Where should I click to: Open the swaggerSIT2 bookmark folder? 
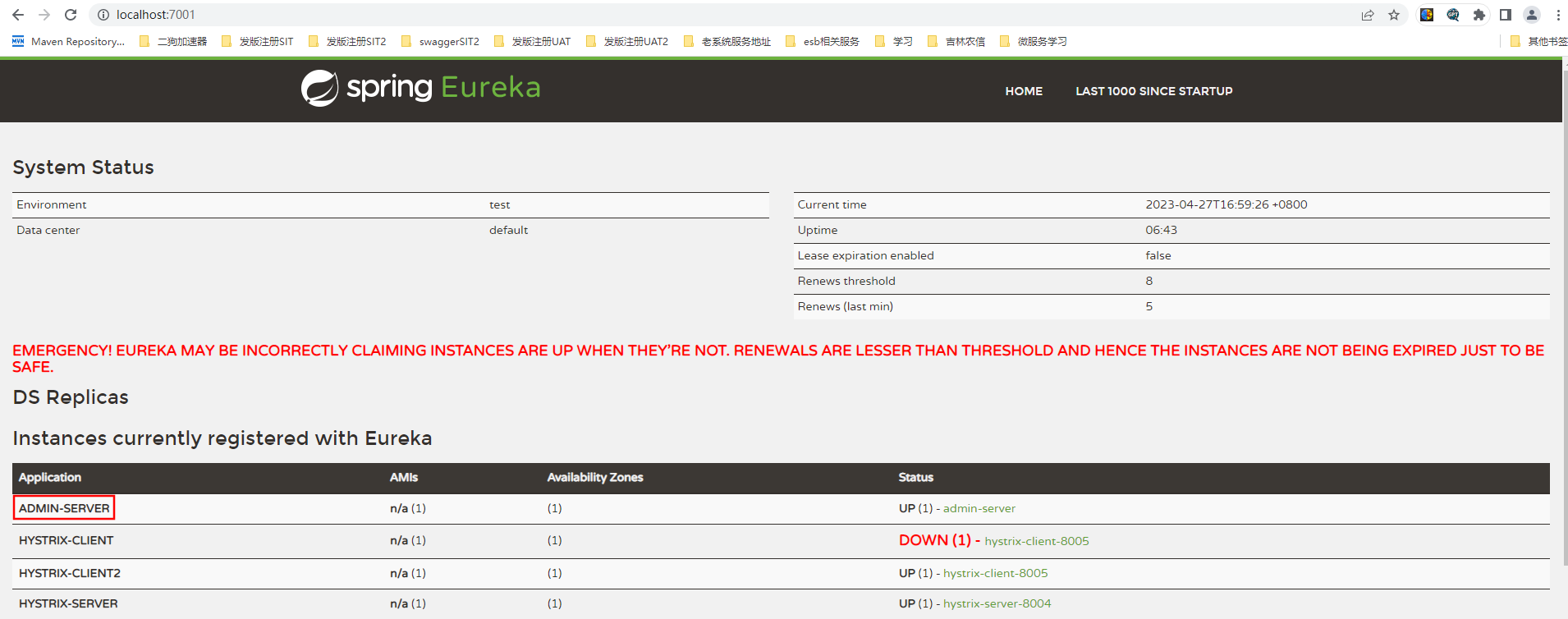click(x=440, y=42)
